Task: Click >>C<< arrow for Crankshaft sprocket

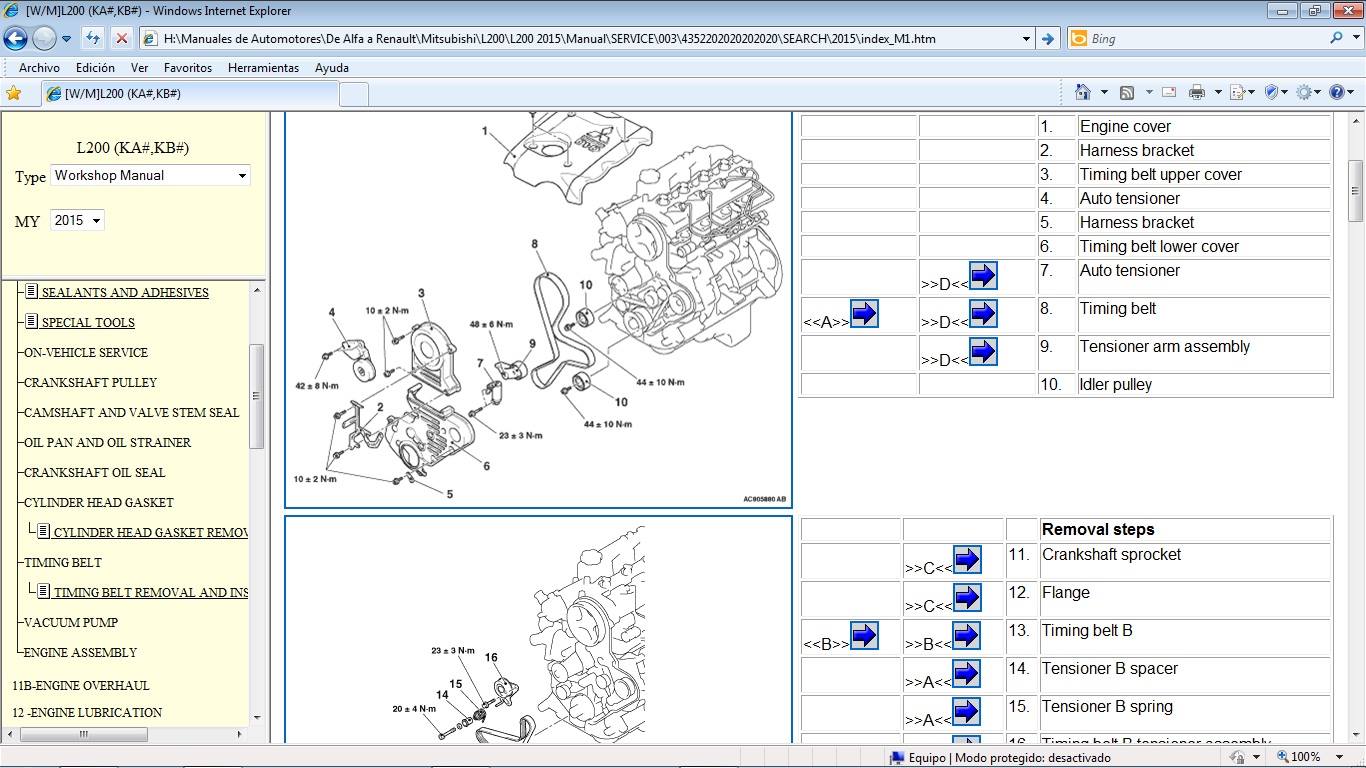Action: (966, 559)
